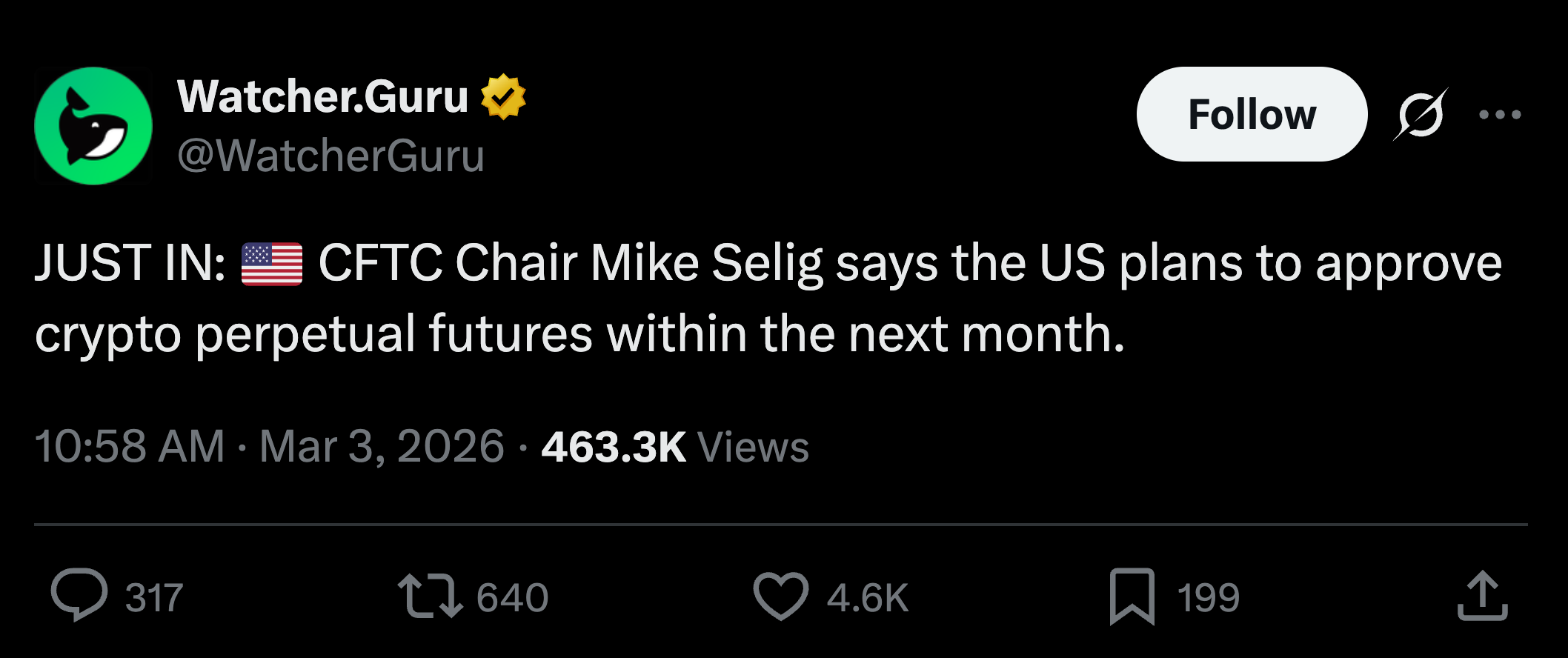Open the Watcher.Guru display name link
The width and height of the screenshot is (1568, 658).
click(322, 96)
